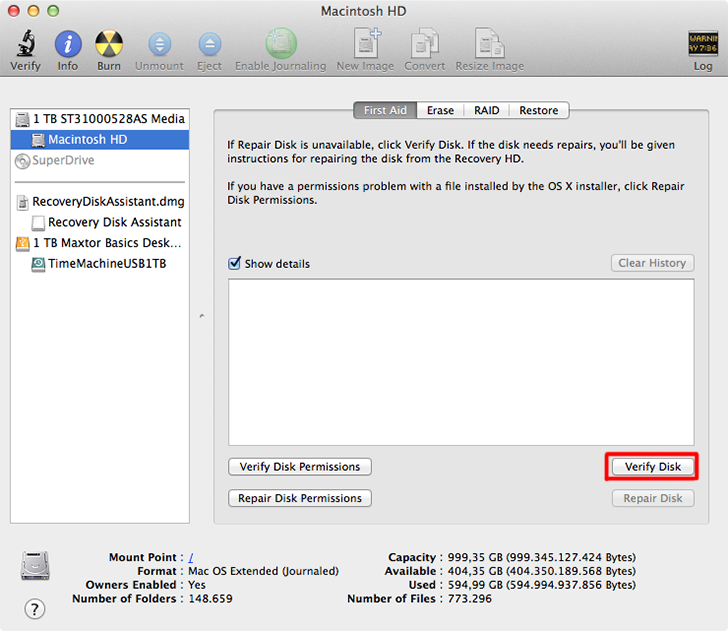Click the Eject toolbar icon
Image resolution: width=728 pixels, height=631 pixels.
coord(210,45)
